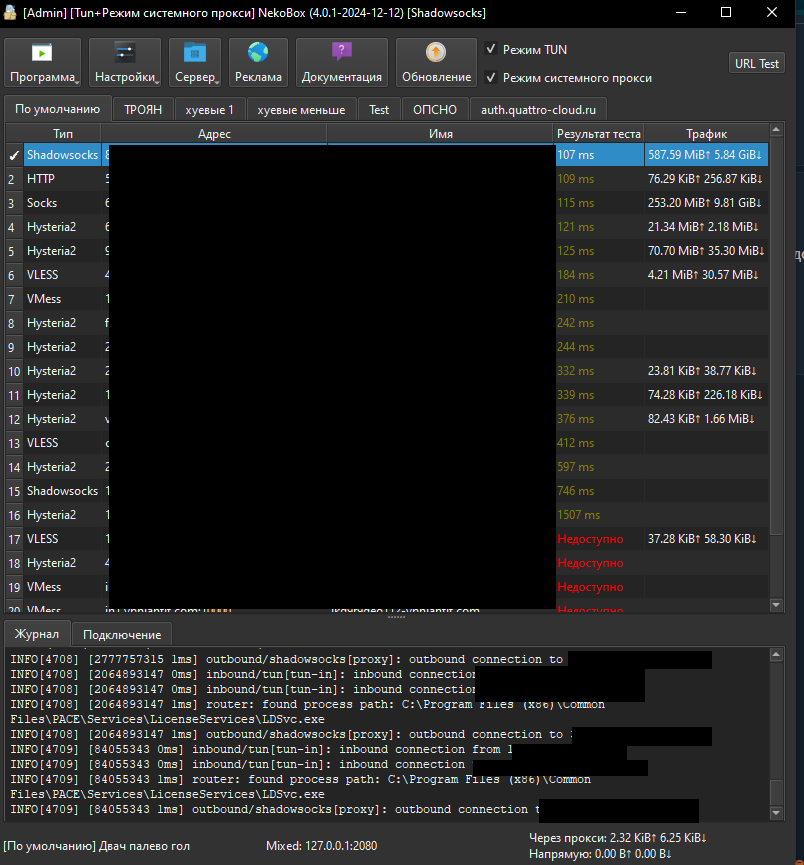Toggle the Режим системного прокси checkbox

(x=491, y=77)
